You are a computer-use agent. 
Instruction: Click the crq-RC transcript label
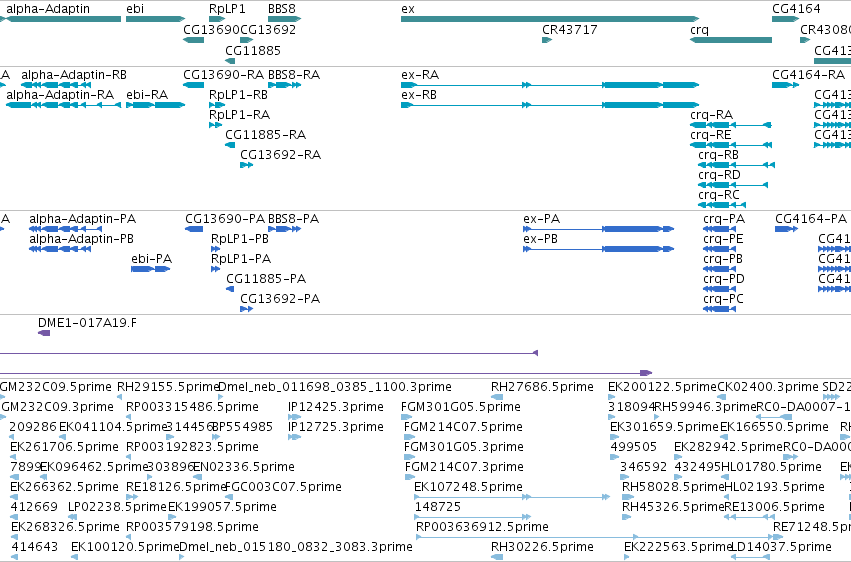719,195
